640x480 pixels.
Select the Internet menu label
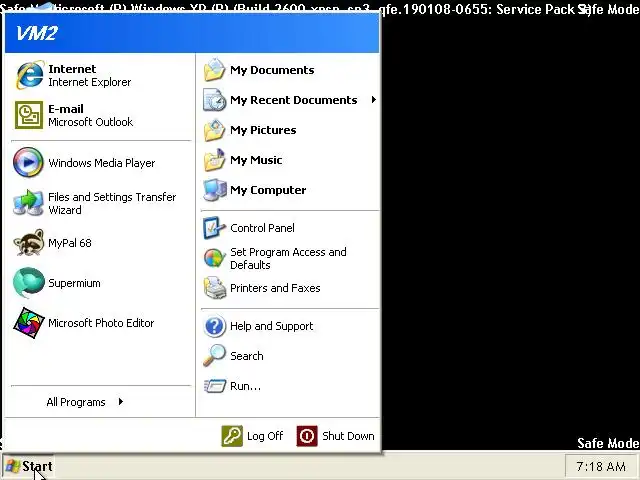click(72, 69)
